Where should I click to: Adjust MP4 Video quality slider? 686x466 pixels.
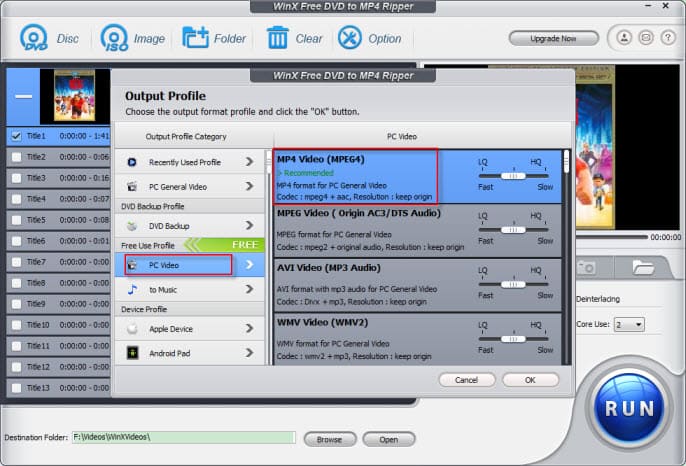(x=513, y=176)
